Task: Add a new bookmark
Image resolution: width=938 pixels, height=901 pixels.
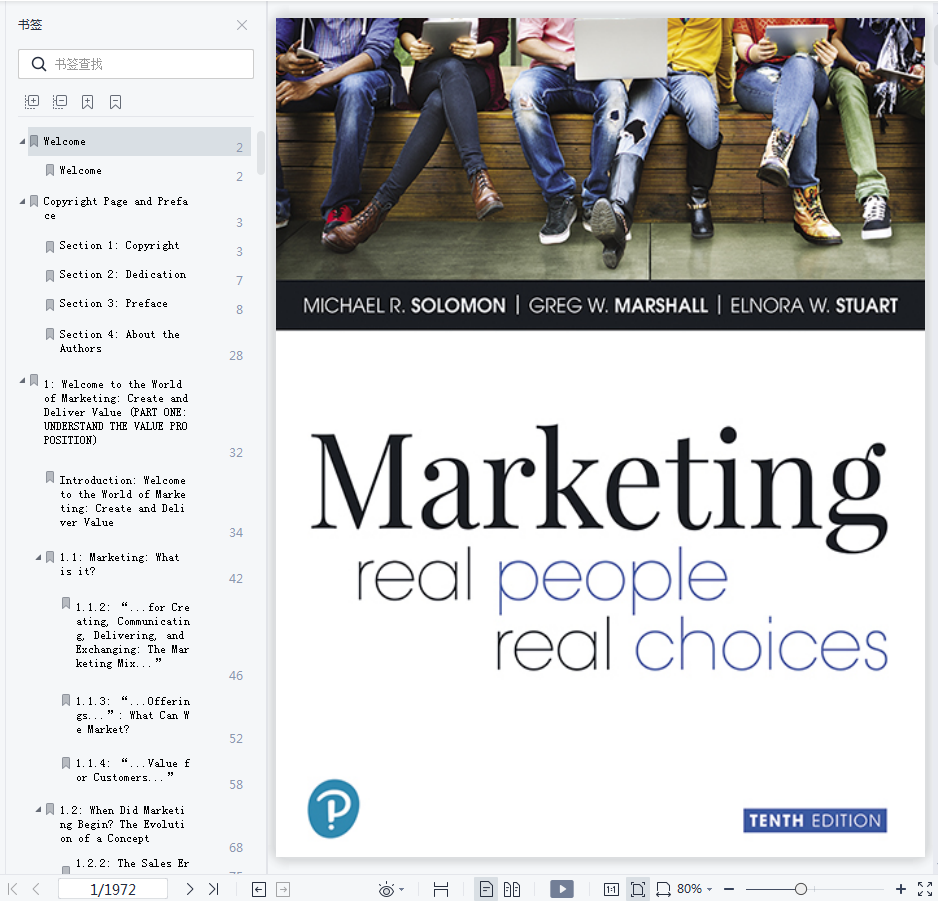Action: click(87, 102)
